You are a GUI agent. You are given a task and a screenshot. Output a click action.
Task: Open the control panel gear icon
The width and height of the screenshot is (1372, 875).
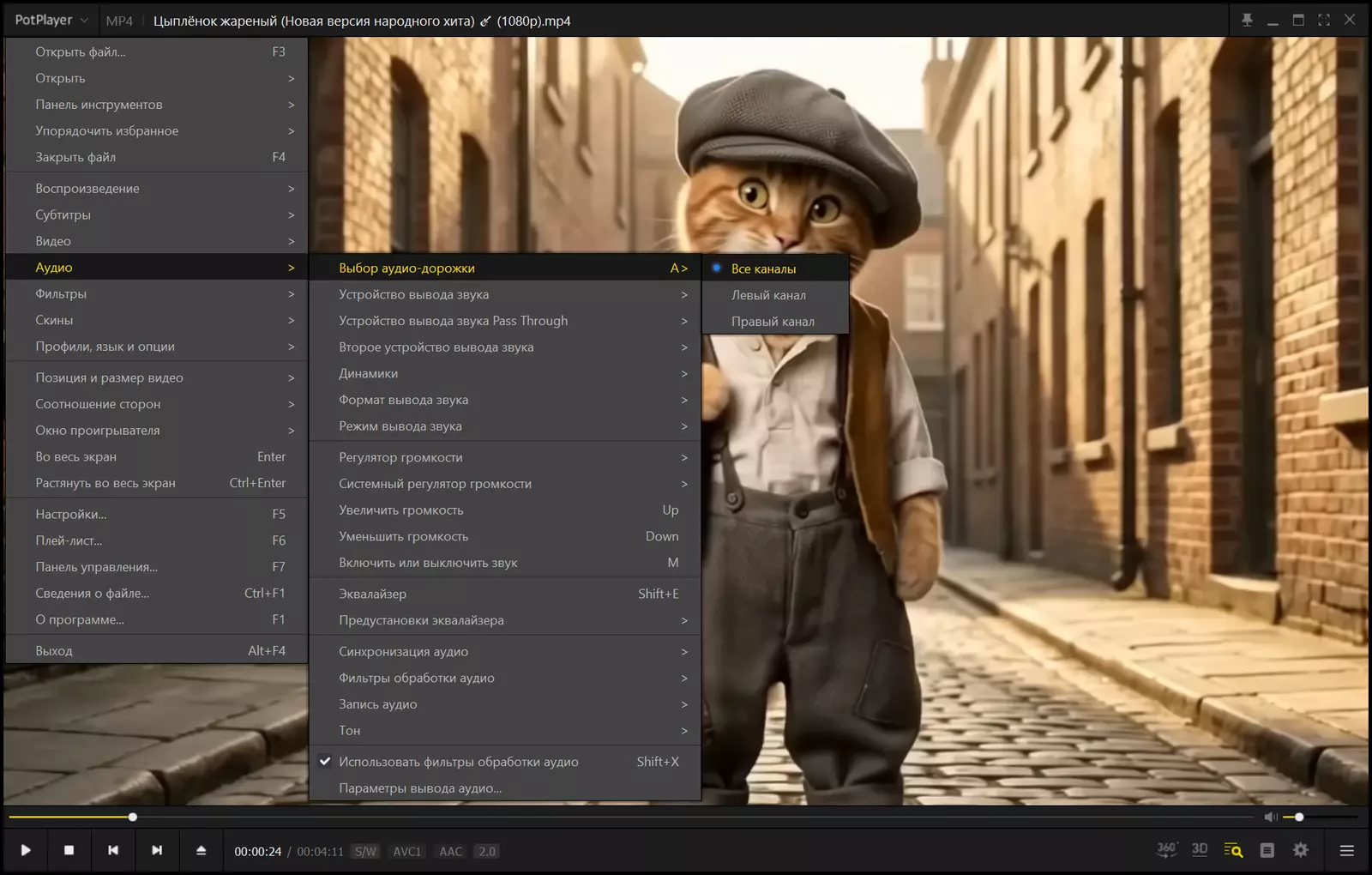pyautogui.click(x=1301, y=850)
